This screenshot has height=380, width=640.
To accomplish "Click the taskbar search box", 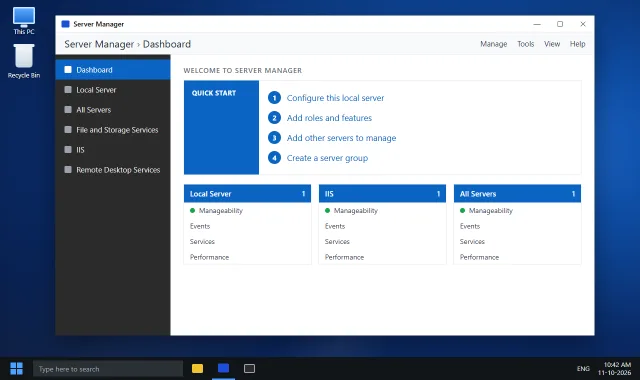I will point(108,369).
